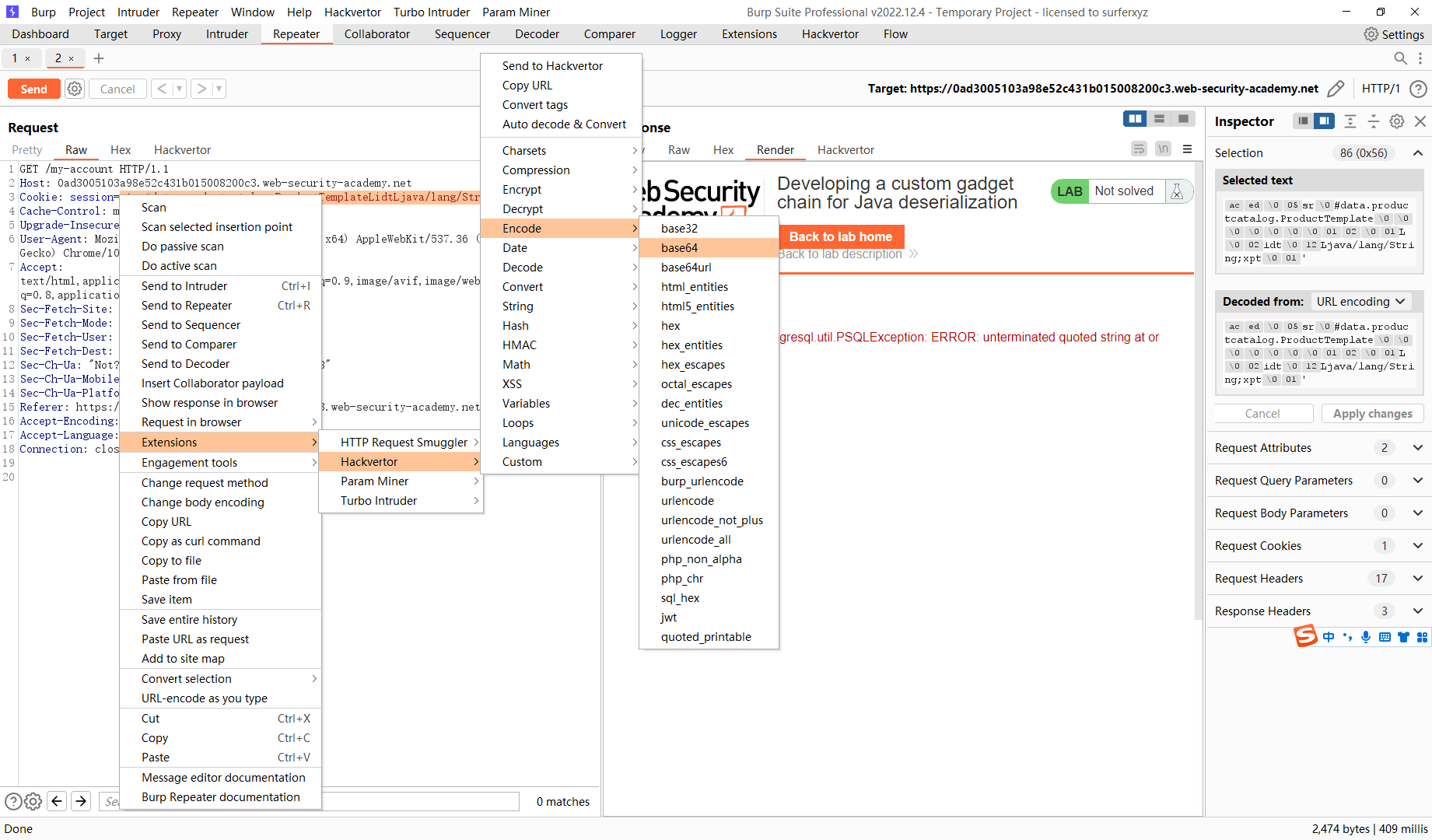The width and height of the screenshot is (1432, 840).
Task: Open Back to lab description link
Action: point(847,254)
